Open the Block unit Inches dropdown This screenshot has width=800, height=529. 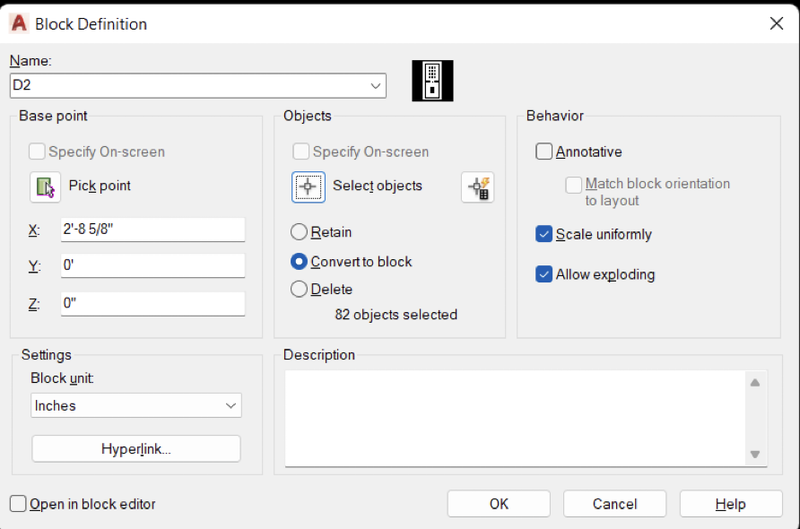(136, 406)
